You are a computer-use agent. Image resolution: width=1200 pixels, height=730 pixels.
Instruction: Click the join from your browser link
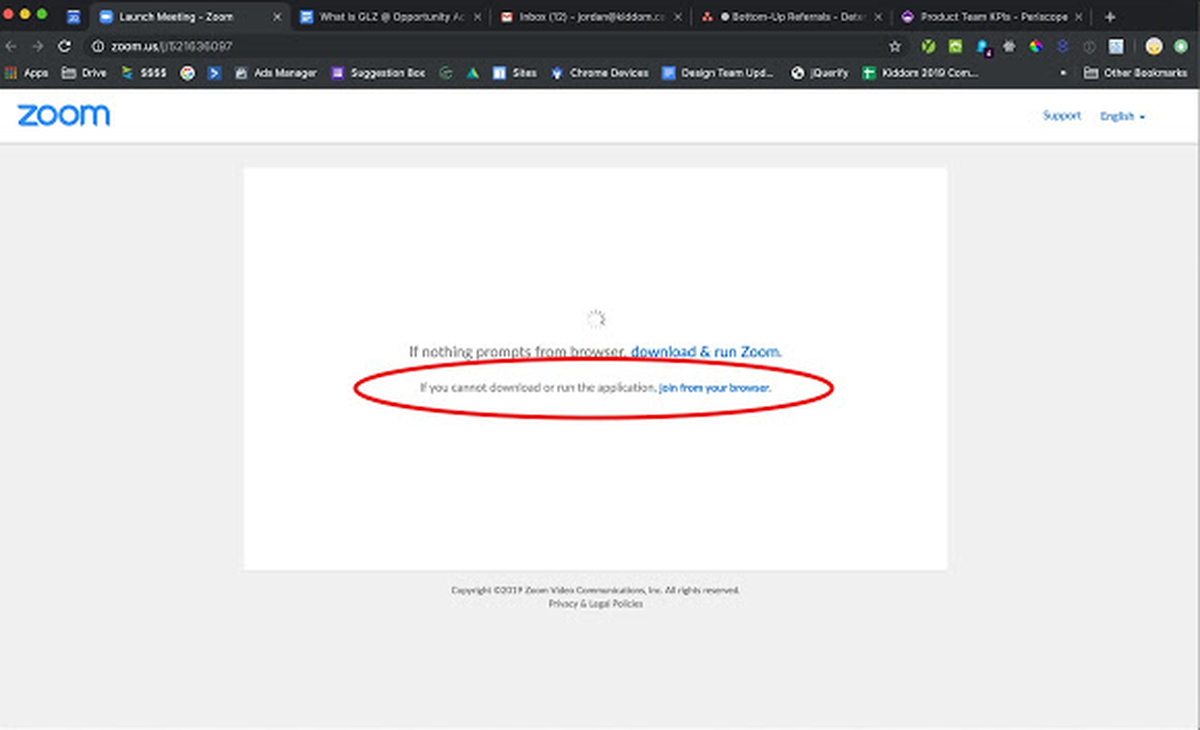click(714, 388)
